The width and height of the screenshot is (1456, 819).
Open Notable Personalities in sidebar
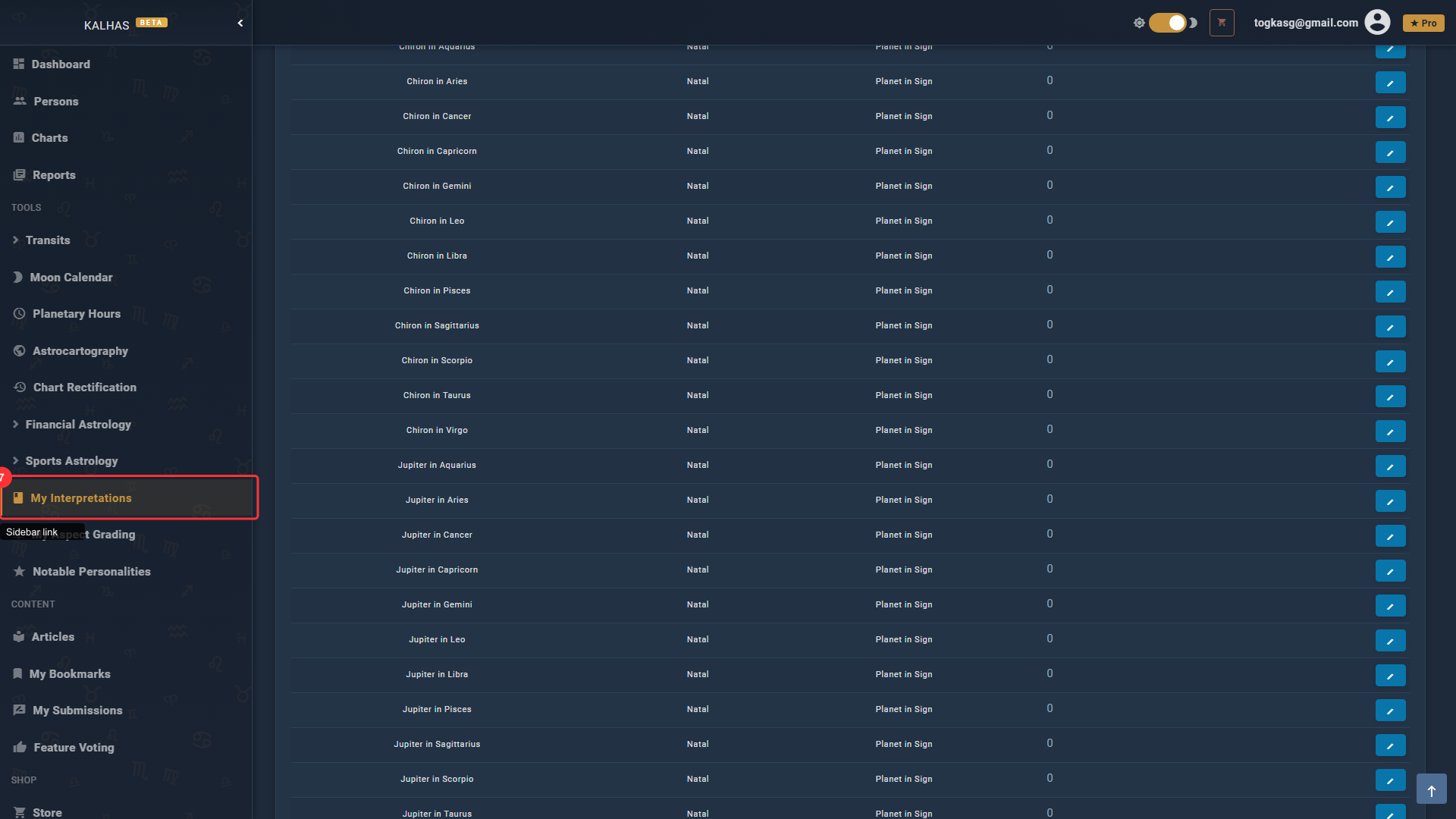coord(91,572)
